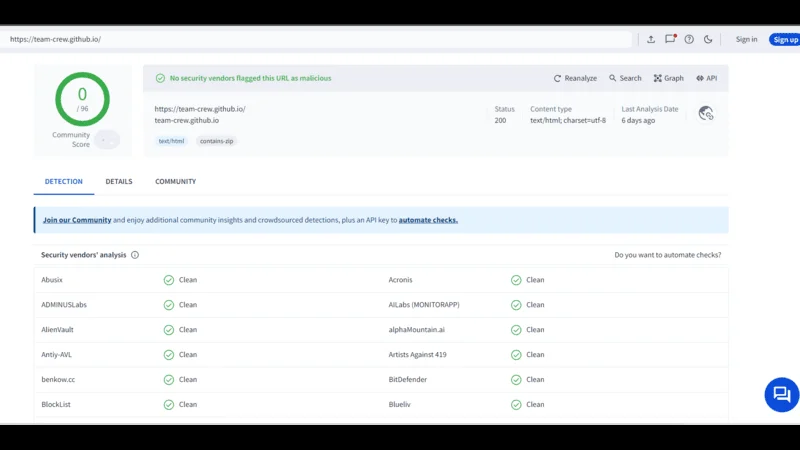Click the globe link icon beside analysis date
This screenshot has width=800, height=450.
point(706,114)
